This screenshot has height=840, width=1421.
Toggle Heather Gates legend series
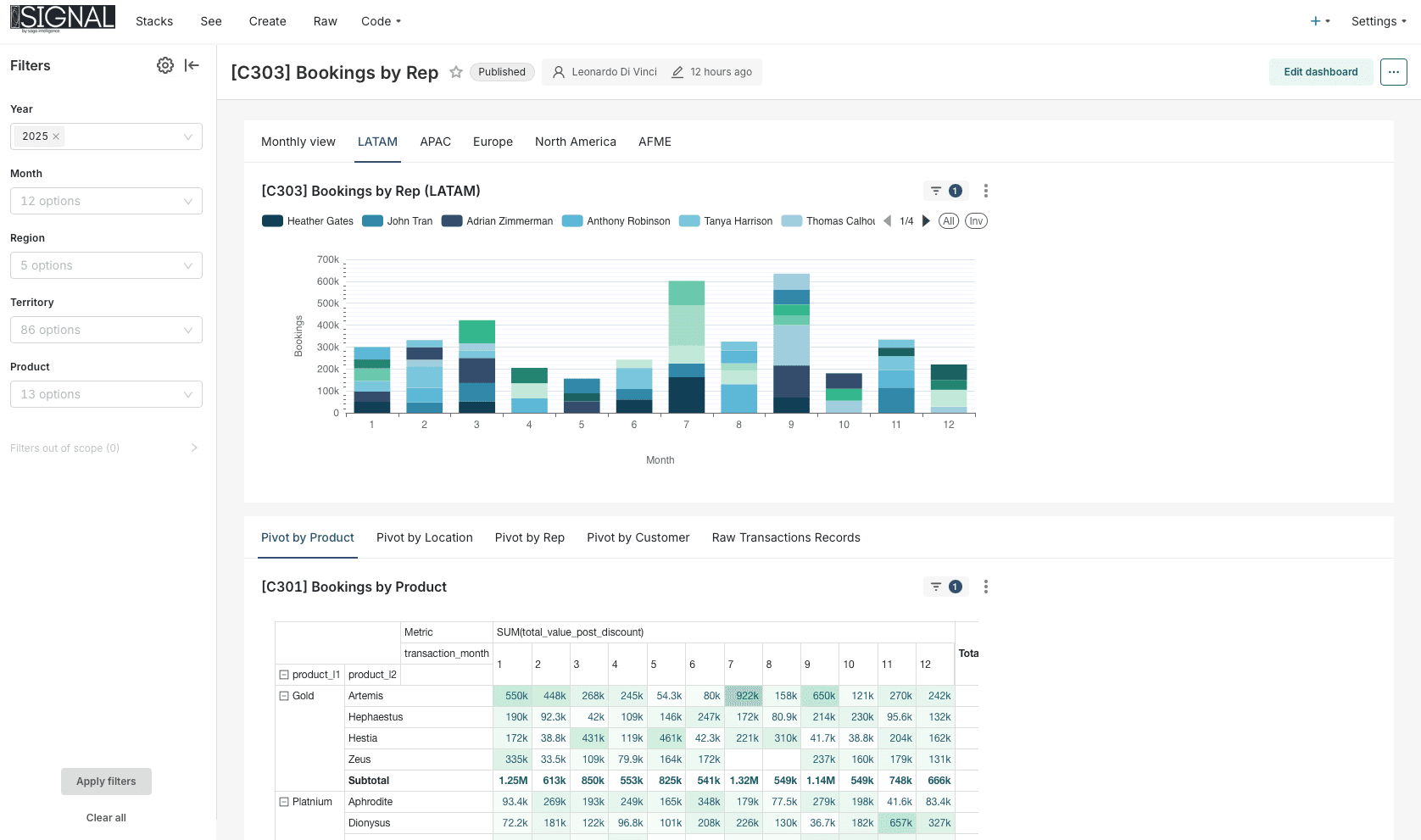click(308, 221)
